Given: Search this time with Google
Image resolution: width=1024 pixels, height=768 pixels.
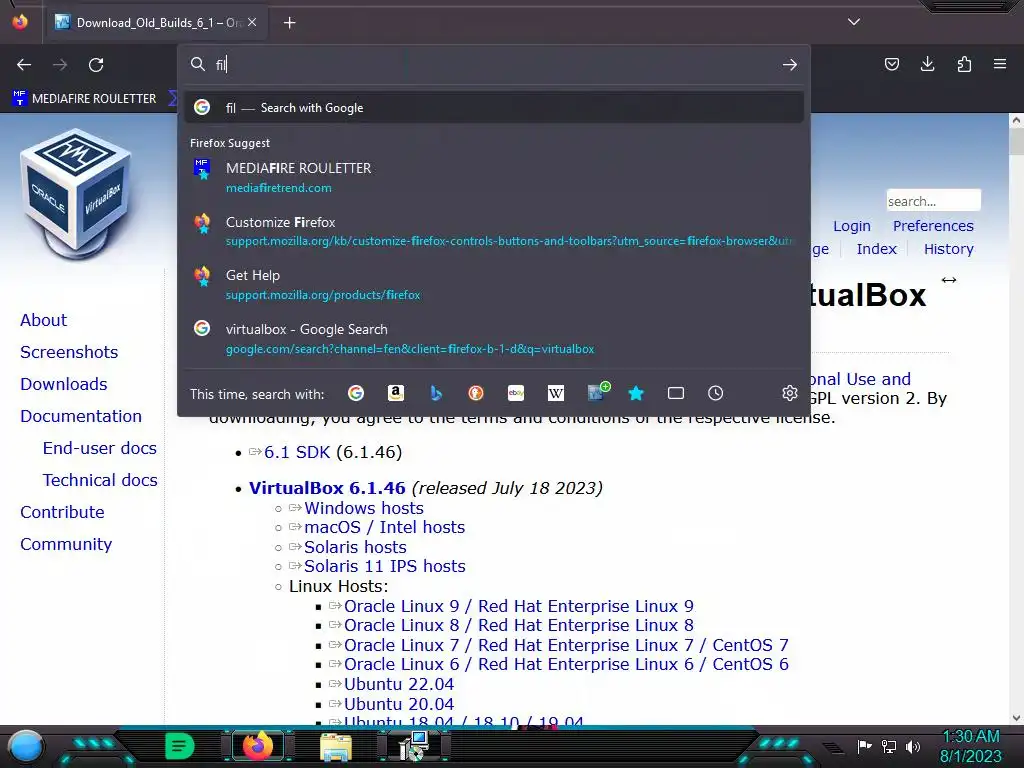Looking at the screenshot, I should click(356, 393).
